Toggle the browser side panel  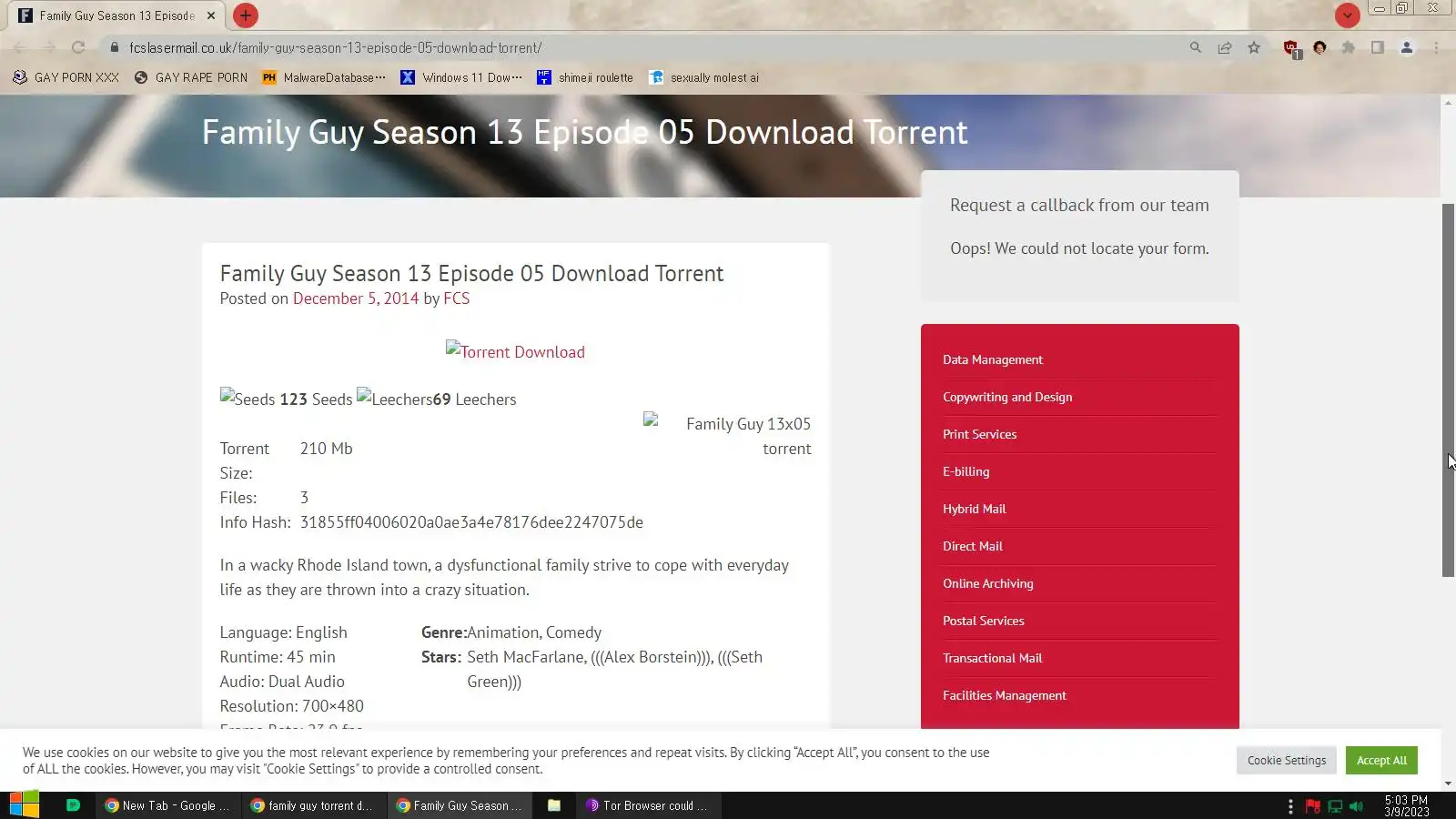(1378, 47)
